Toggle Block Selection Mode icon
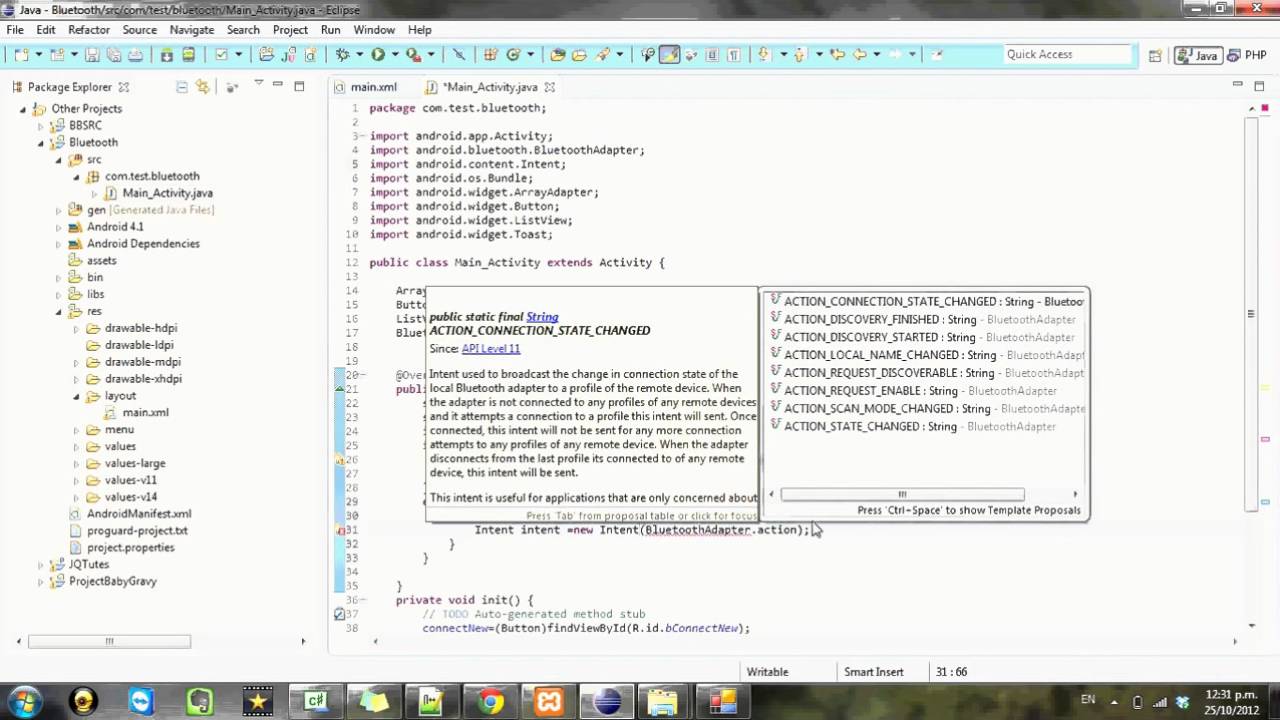Image resolution: width=1280 pixels, height=720 pixels. pyautogui.click(x=712, y=55)
